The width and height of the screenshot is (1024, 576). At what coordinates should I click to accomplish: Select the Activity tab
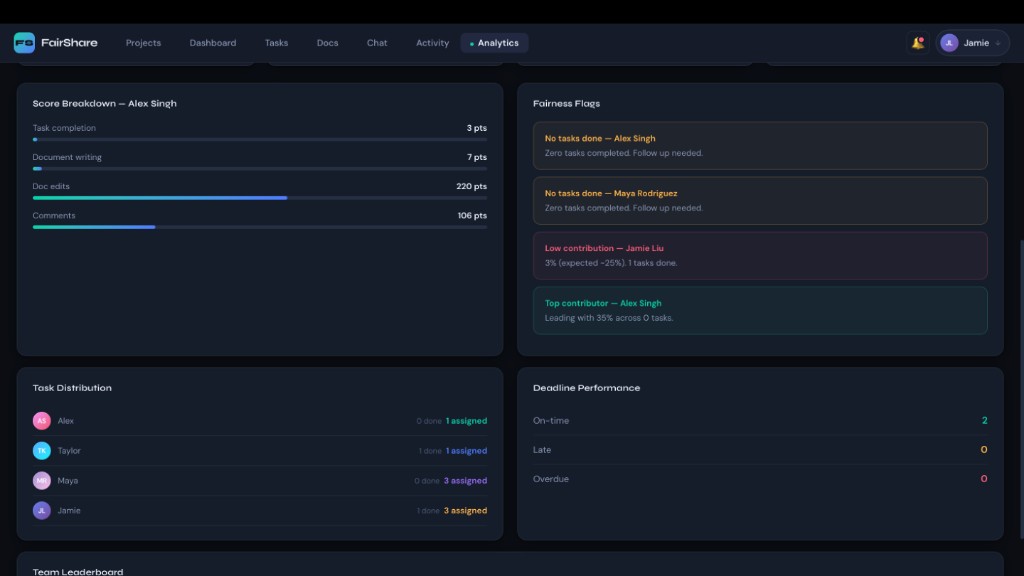pyautogui.click(x=431, y=43)
